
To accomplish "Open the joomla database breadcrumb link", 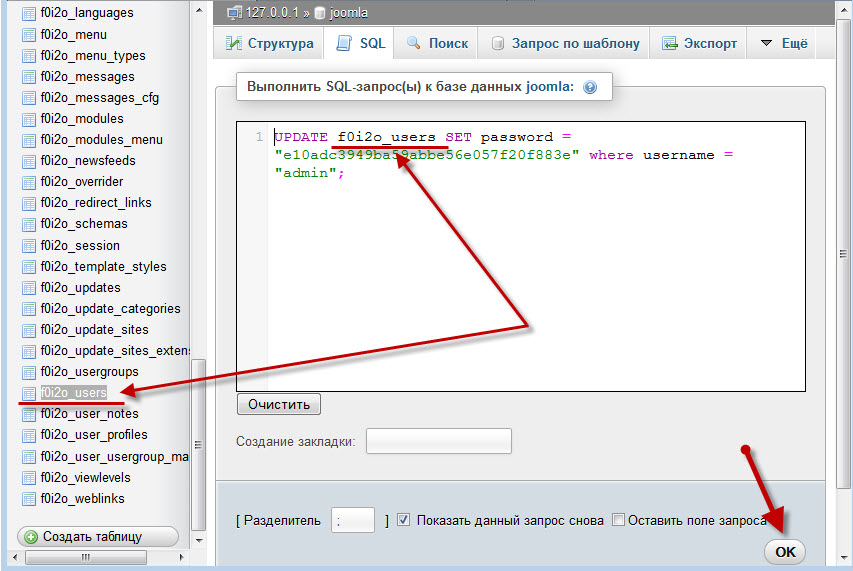I will pyautogui.click(x=348, y=13).
